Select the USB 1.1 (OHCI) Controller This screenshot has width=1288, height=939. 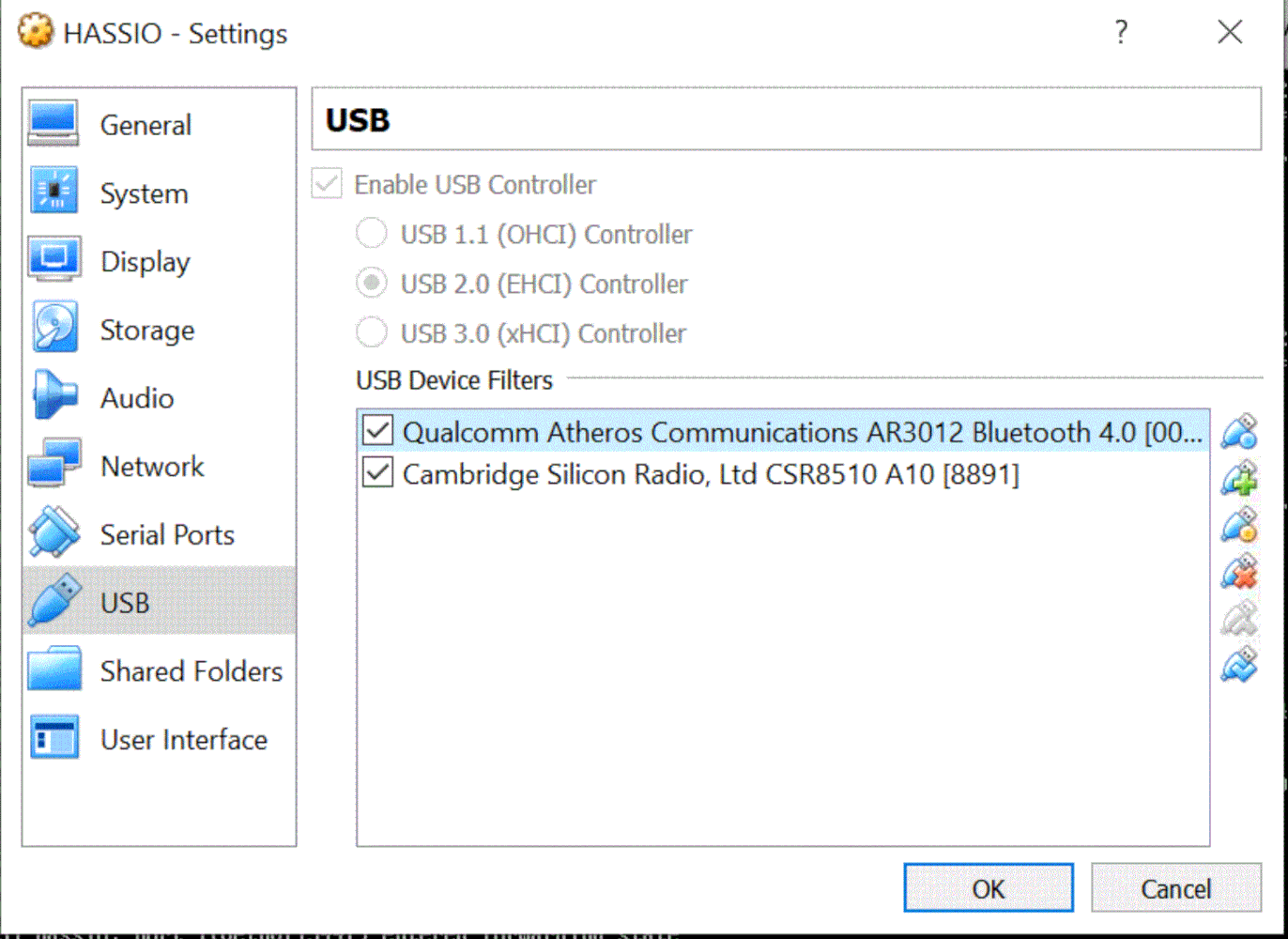371,233
